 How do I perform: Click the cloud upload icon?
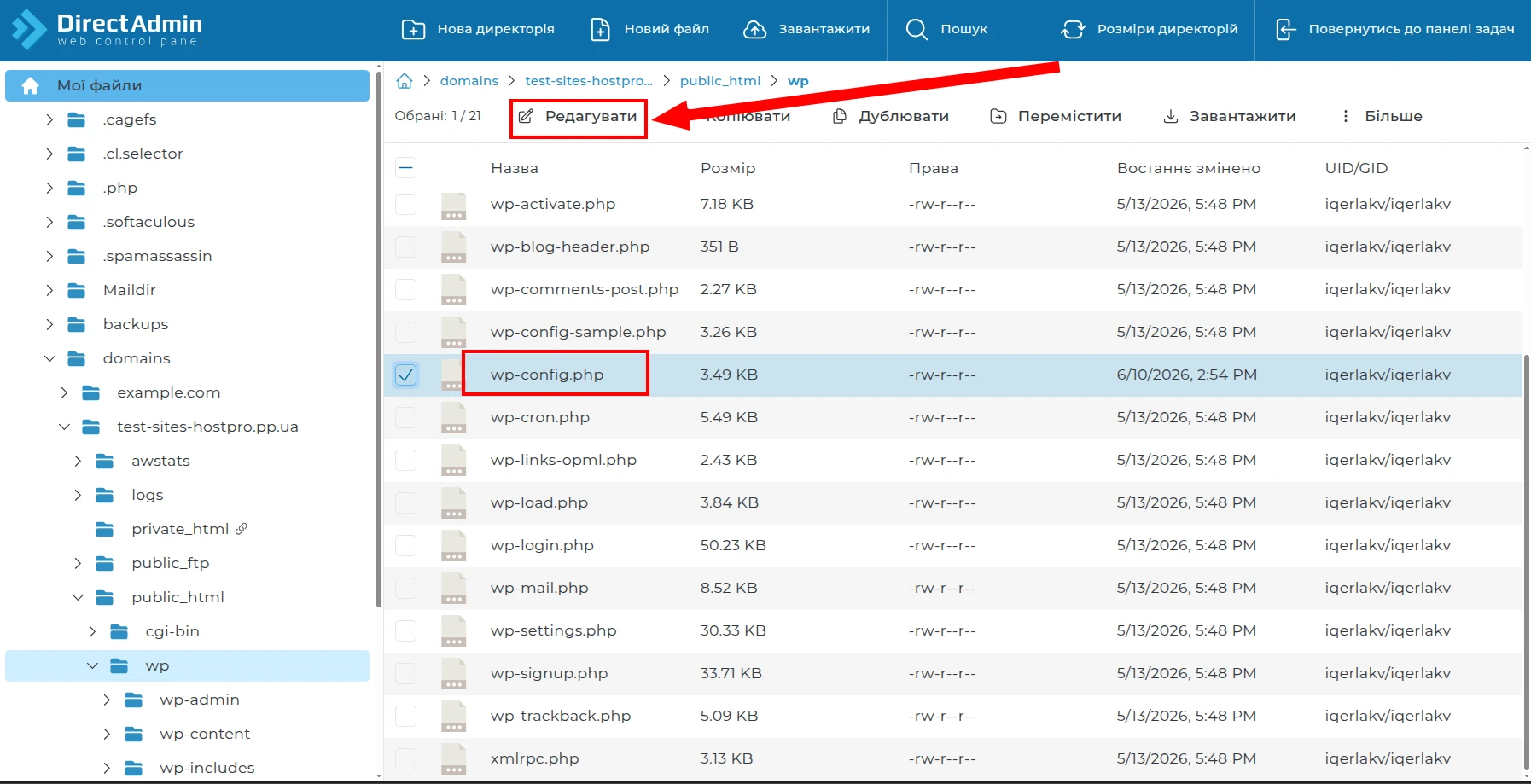coord(754,30)
